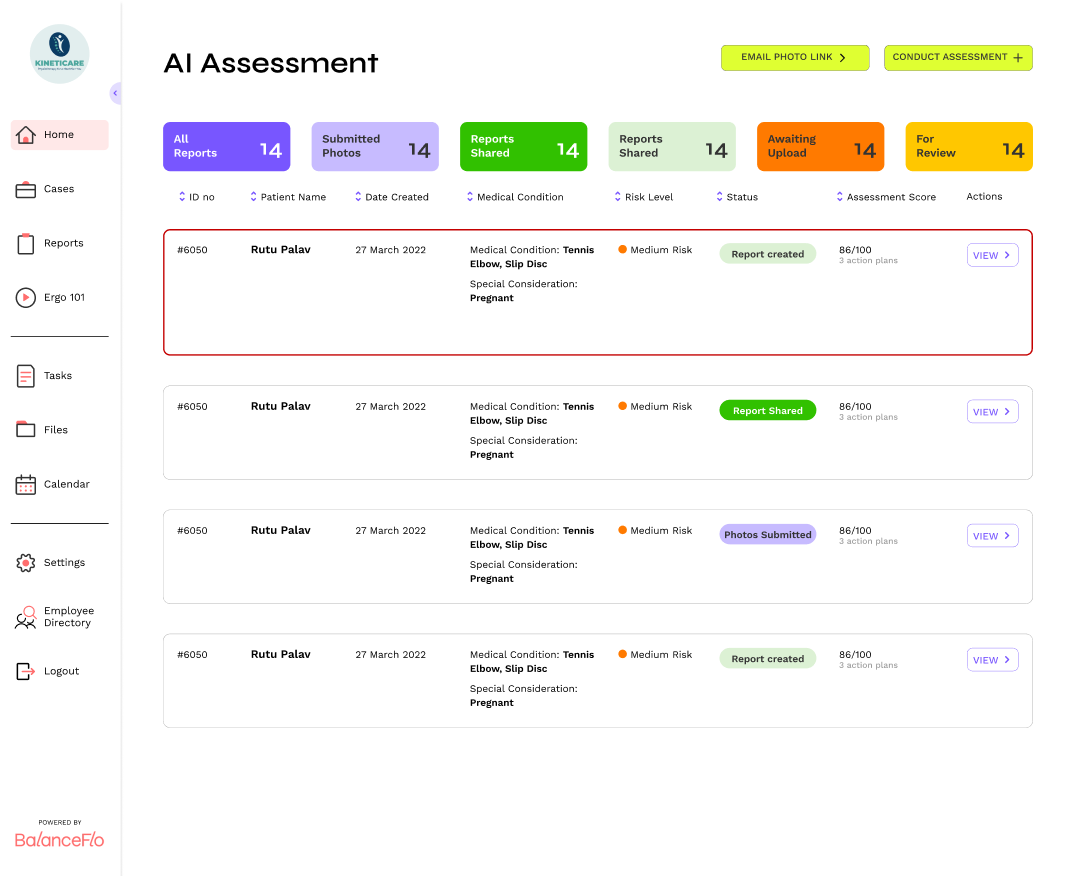This screenshot has width=1074, height=876.
Task: Sort by ID no column arrows
Action: point(182,197)
